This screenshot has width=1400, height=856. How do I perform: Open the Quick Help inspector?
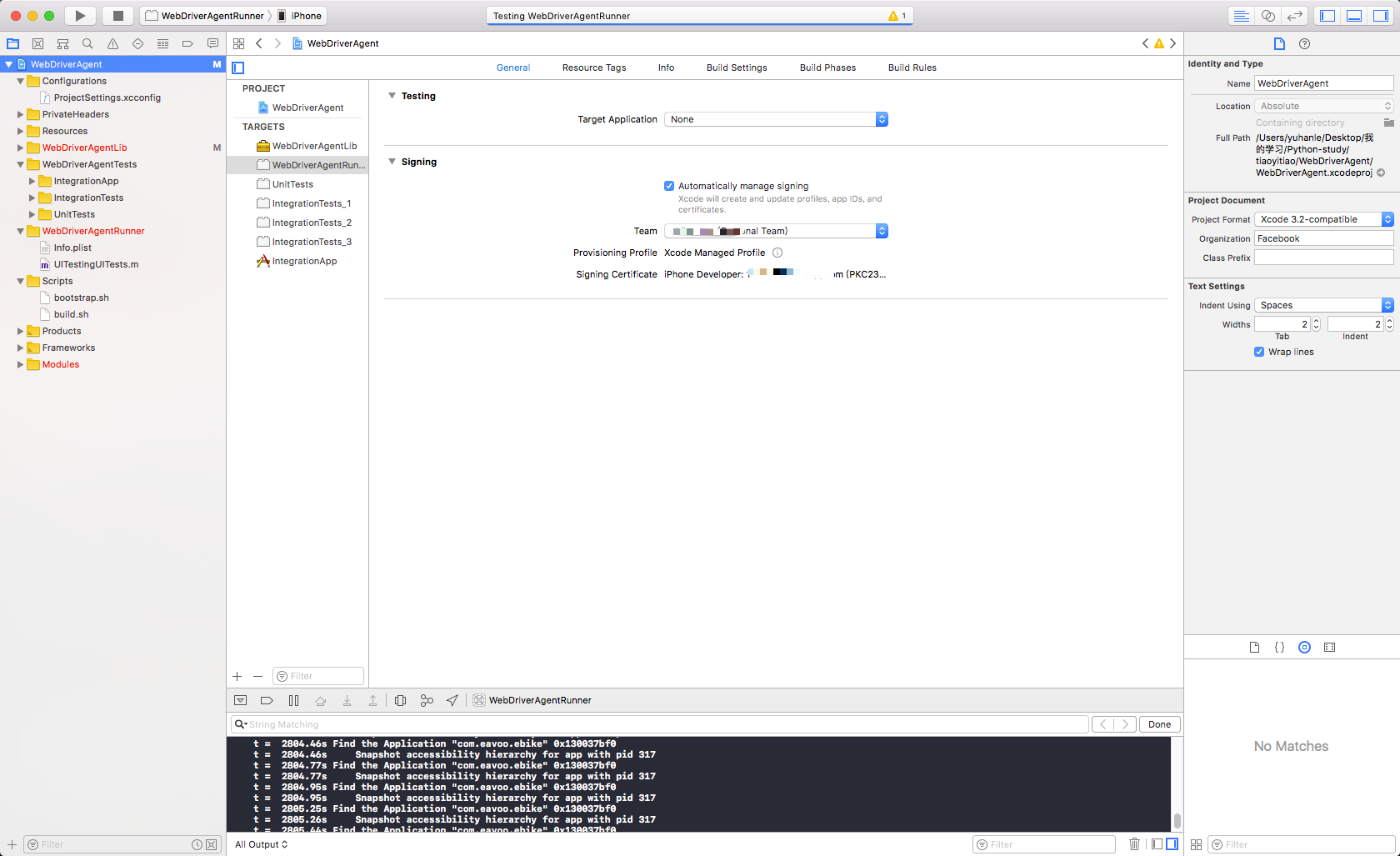(x=1305, y=43)
